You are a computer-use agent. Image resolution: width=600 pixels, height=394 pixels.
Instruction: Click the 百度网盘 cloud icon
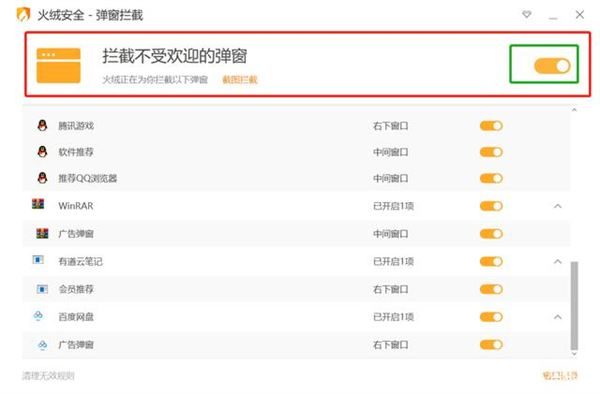[38, 316]
